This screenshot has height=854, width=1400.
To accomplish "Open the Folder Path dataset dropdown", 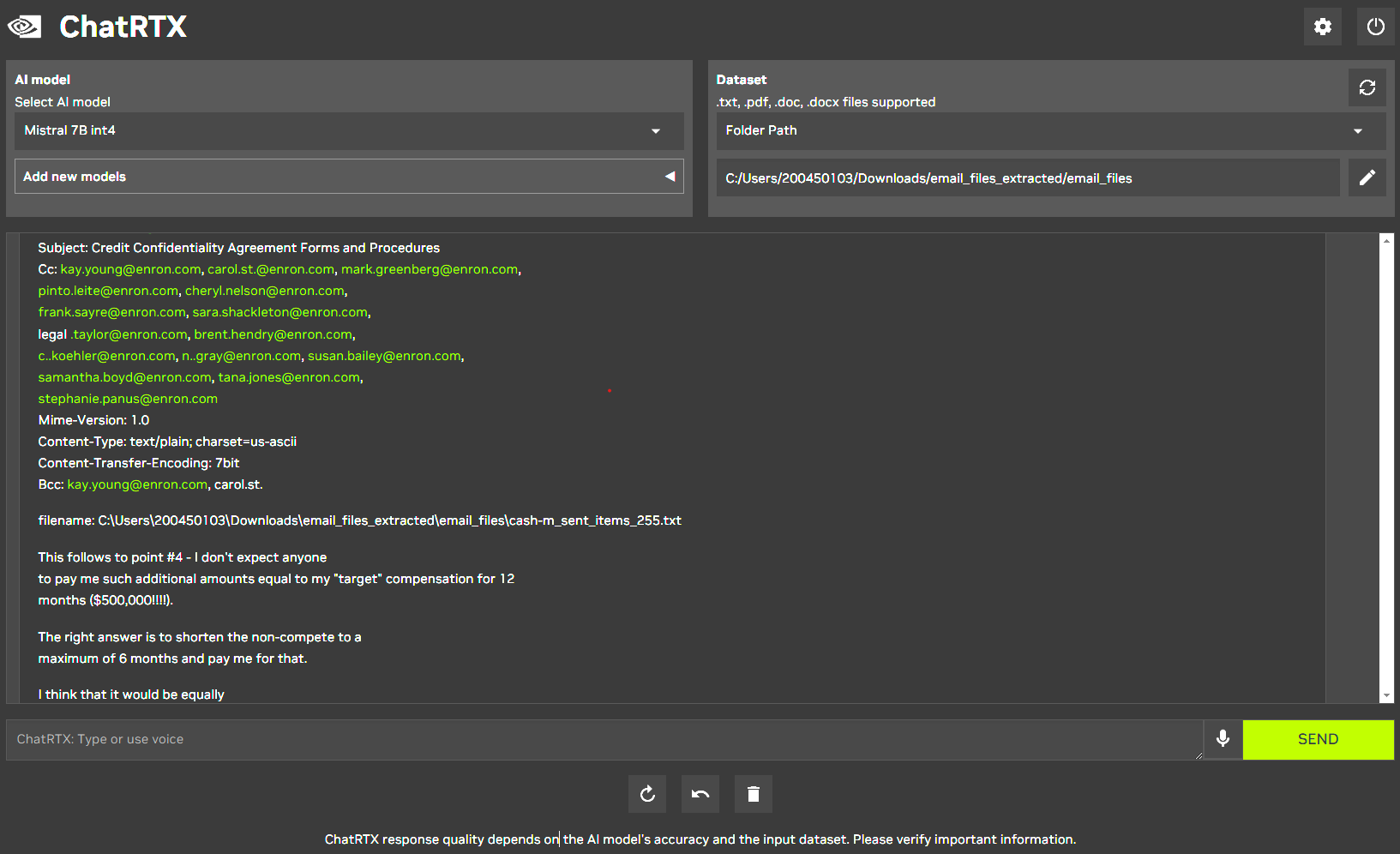I will pyautogui.click(x=1050, y=130).
